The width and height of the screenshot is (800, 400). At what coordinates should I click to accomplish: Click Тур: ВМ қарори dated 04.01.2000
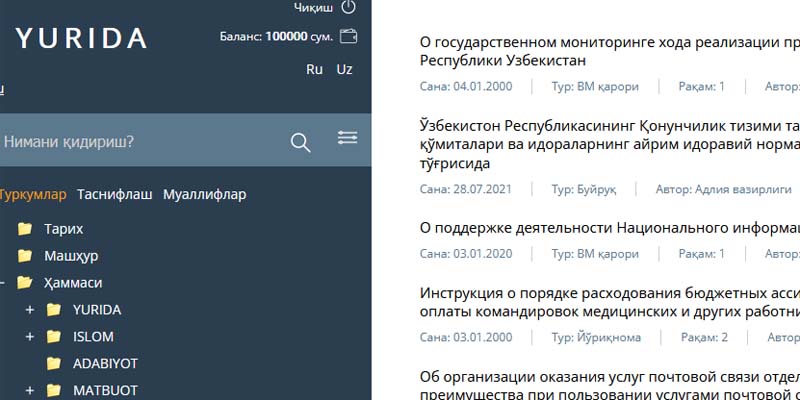[595, 87]
